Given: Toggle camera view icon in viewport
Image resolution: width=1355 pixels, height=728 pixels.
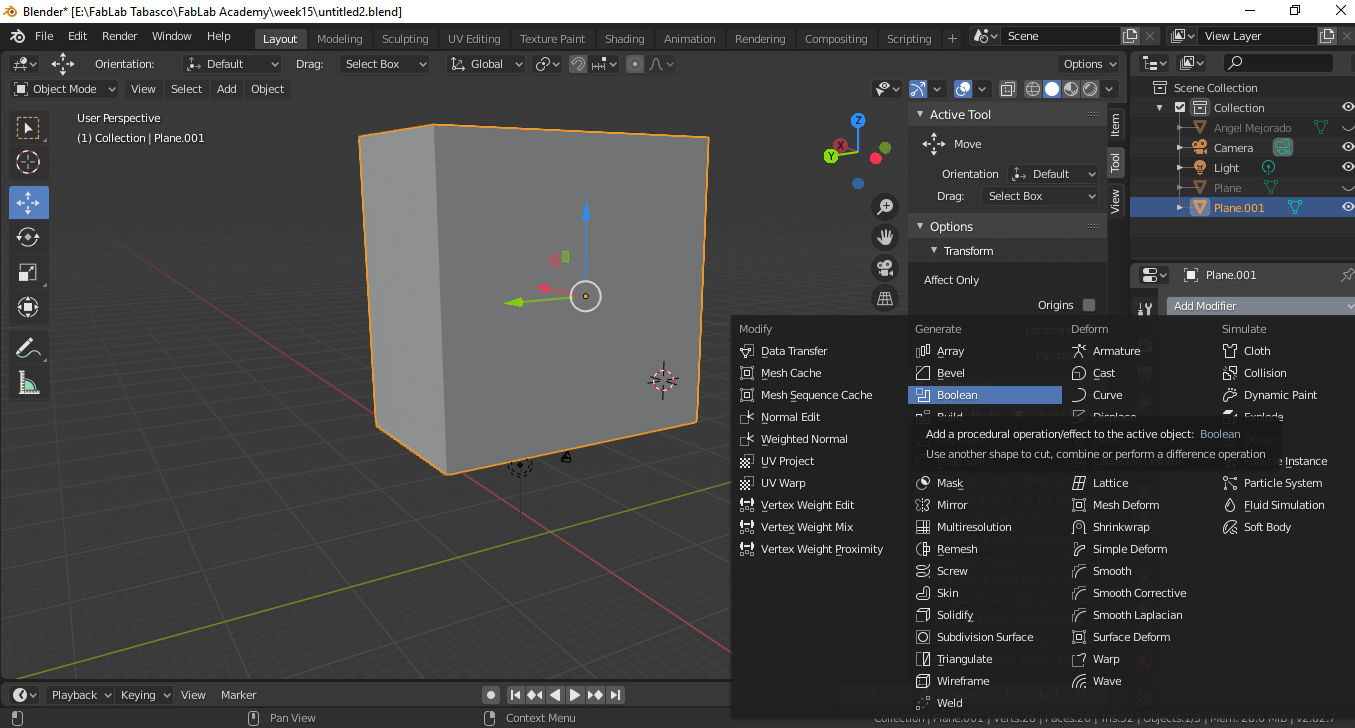Looking at the screenshot, I should pos(884,267).
